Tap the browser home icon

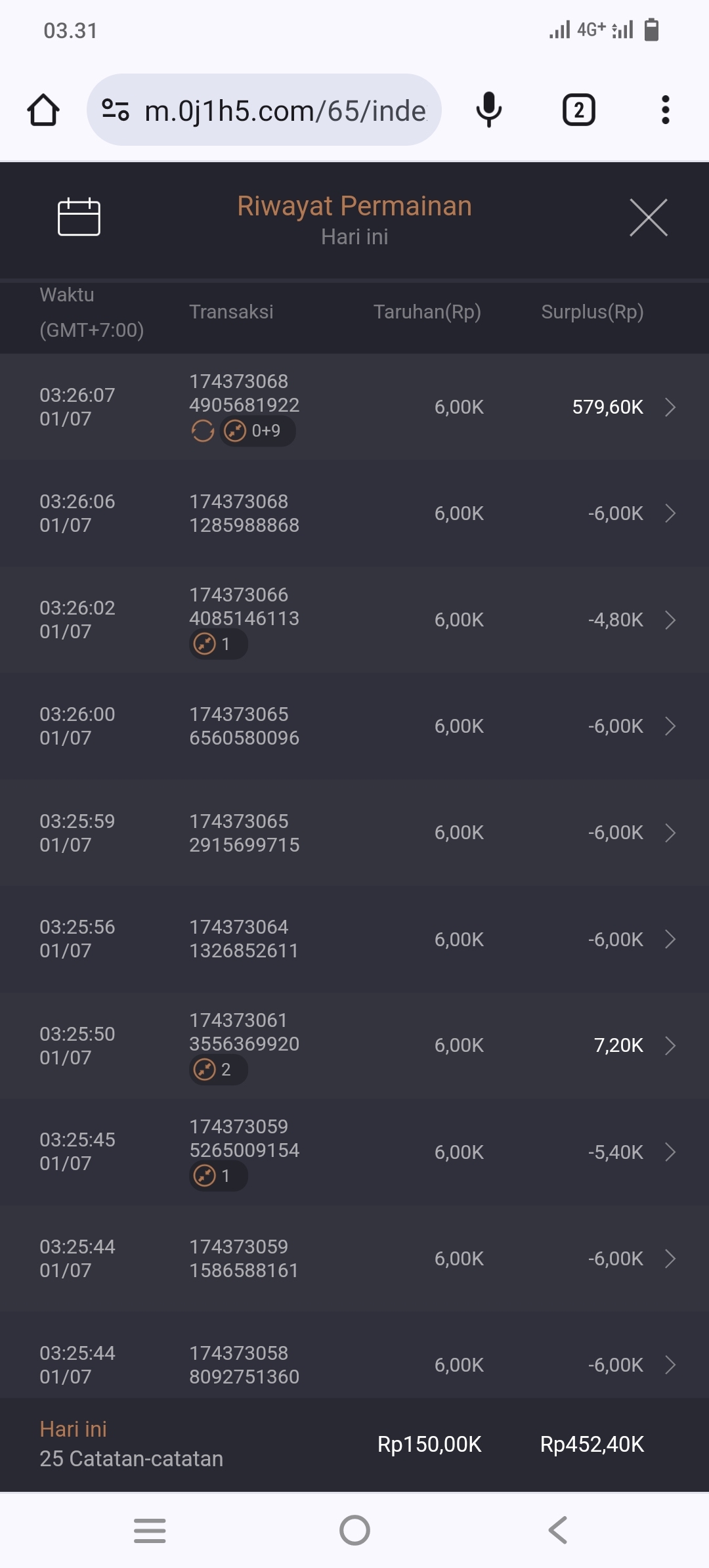[x=43, y=110]
